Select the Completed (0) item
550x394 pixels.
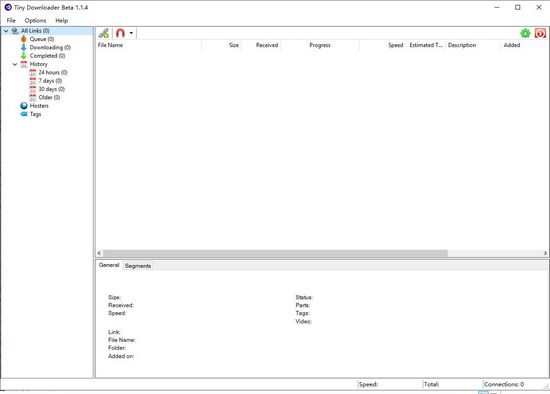pyautogui.click(x=47, y=56)
